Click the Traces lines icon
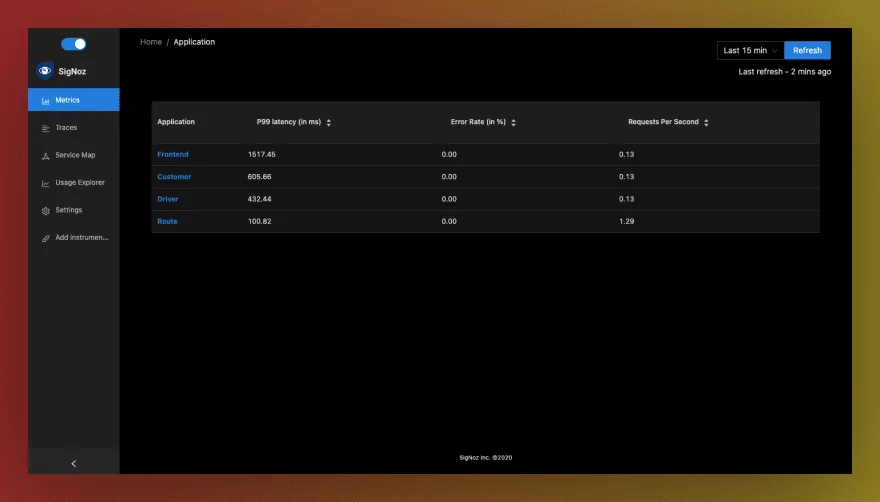This screenshot has height=502, width=880. [x=45, y=128]
